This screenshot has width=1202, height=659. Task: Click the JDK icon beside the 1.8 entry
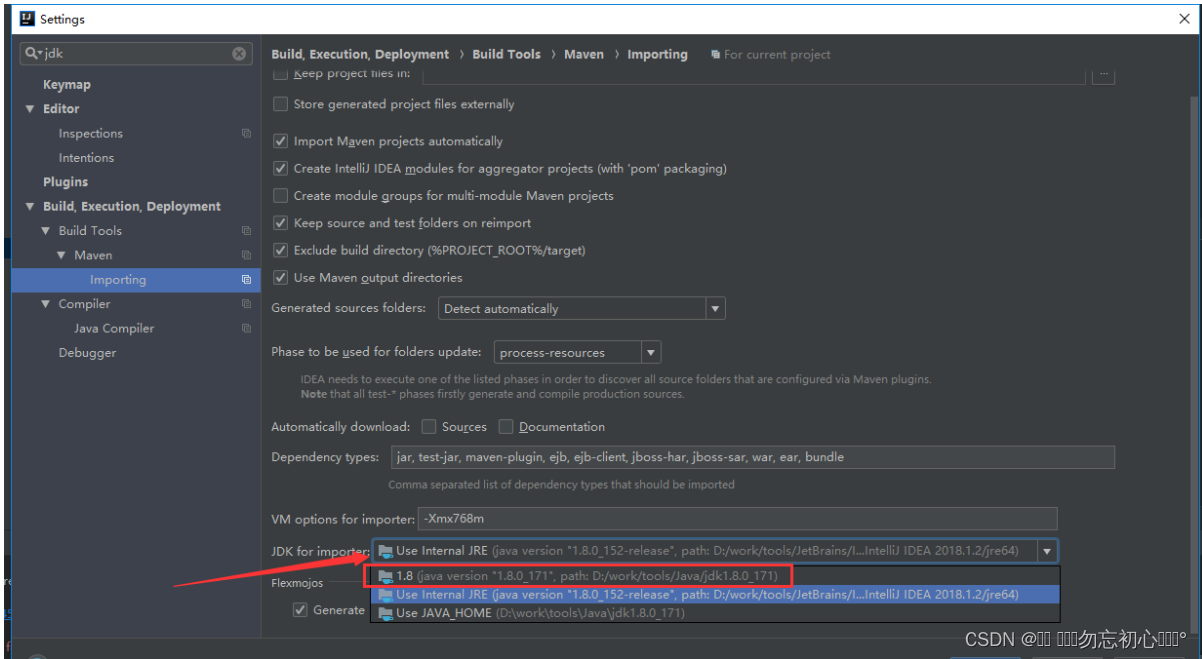coord(386,575)
